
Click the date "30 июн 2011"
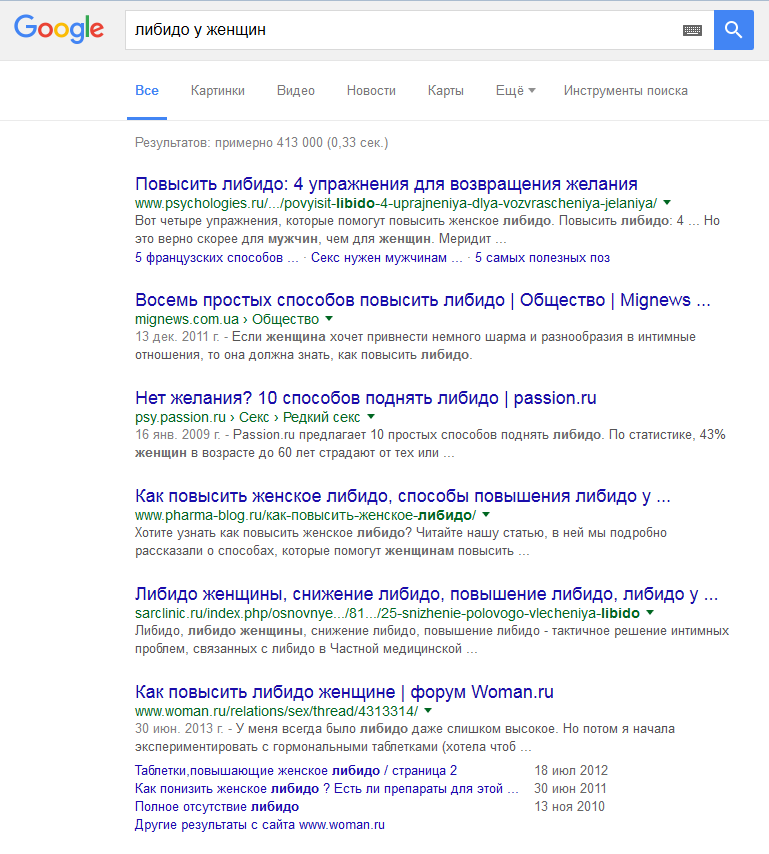coord(570,789)
